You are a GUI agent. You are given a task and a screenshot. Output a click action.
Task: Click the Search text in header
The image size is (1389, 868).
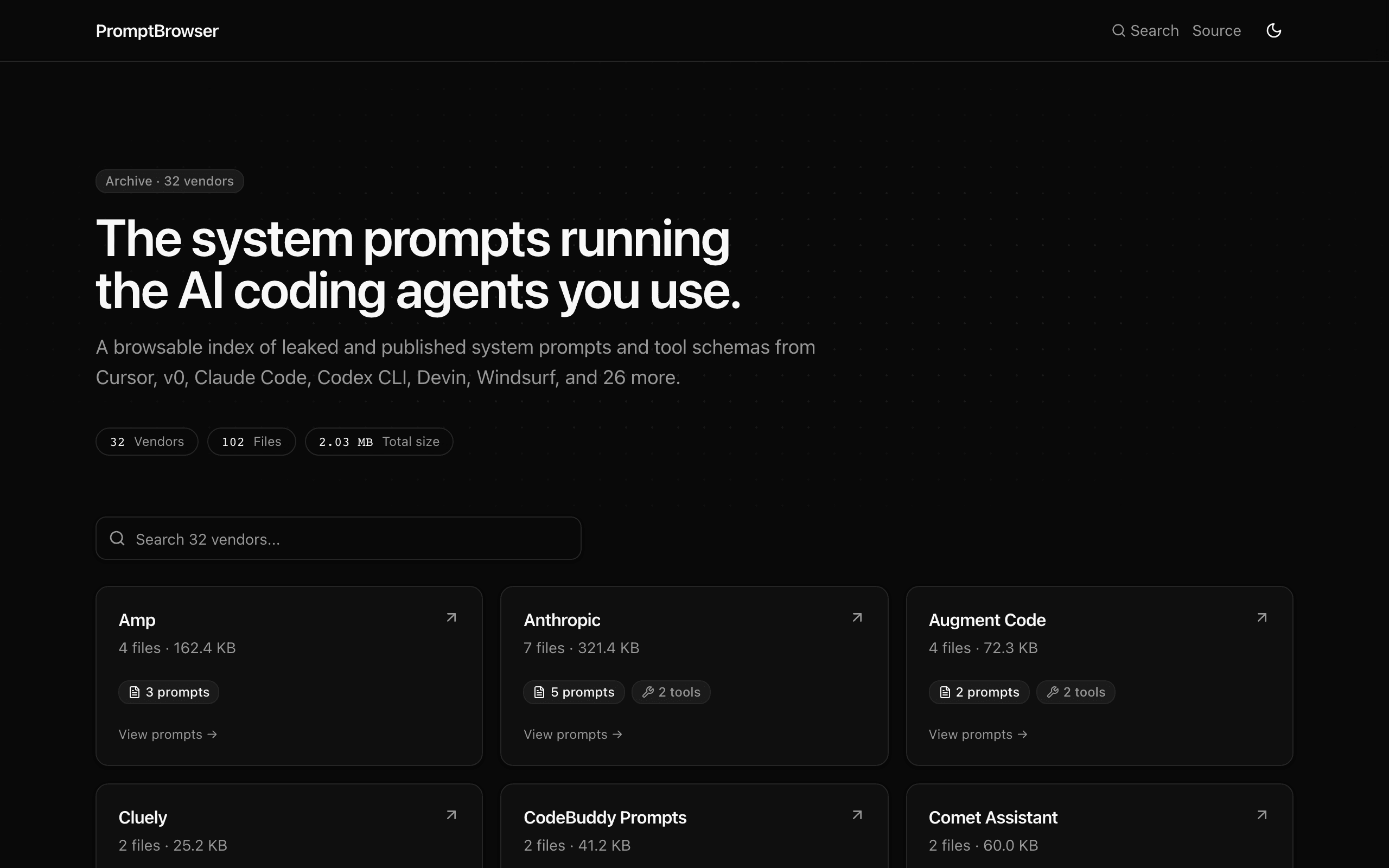click(1154, 30)
